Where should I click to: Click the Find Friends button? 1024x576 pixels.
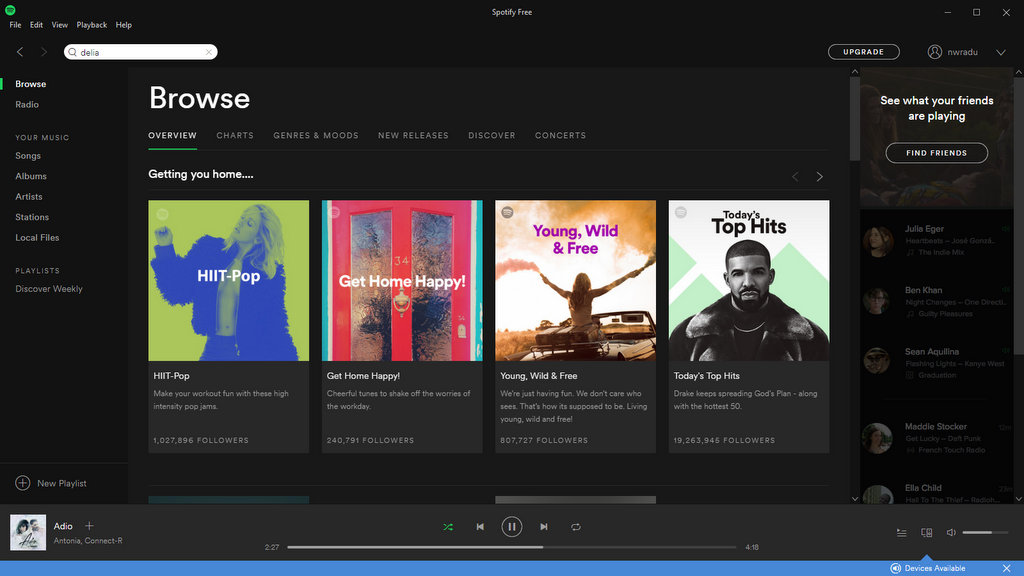(x=936, y=153)
